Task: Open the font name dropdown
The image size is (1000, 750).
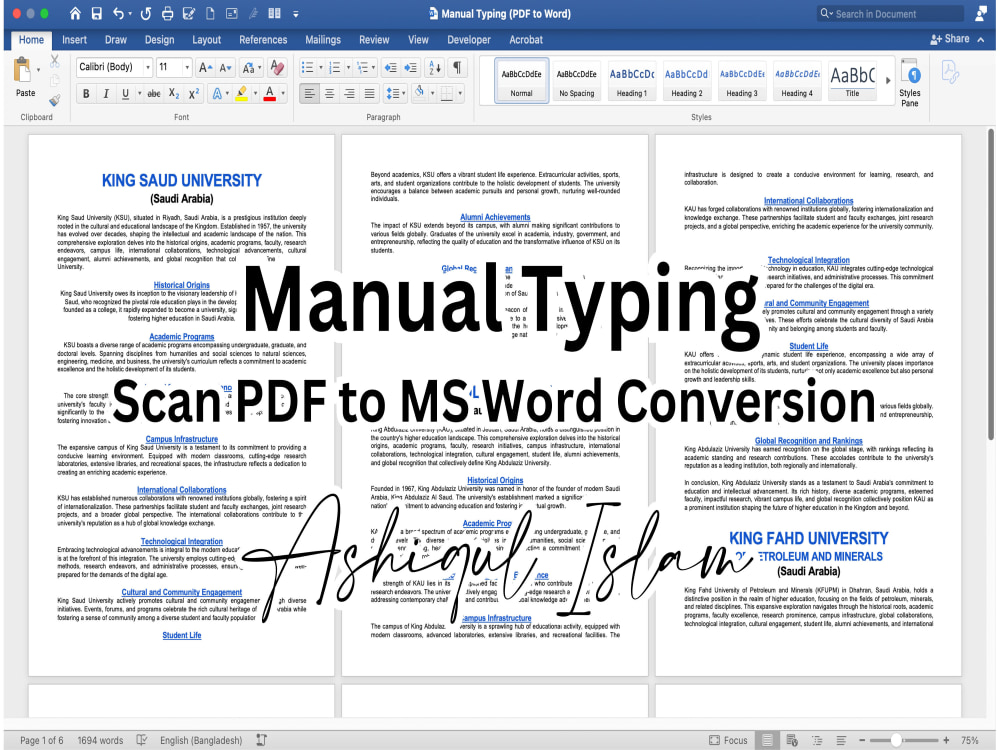Action: [x=148, y=68]
